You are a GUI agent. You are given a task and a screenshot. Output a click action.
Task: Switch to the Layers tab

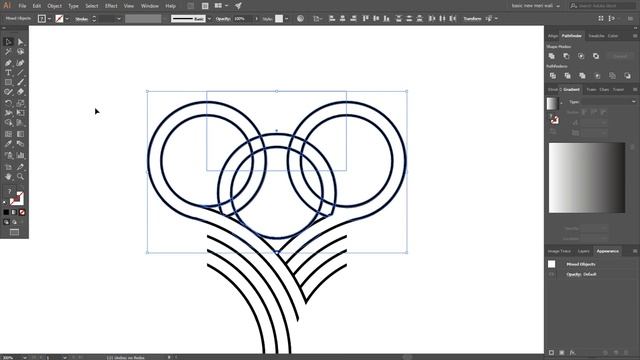point(584,251)
